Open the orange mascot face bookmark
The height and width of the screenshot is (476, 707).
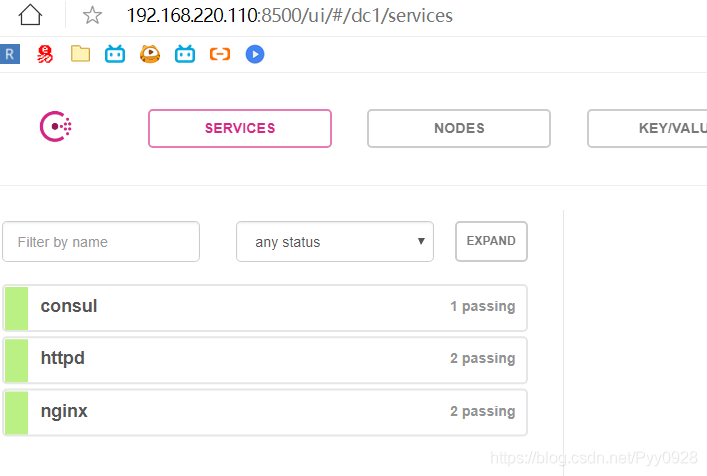(150, 54)
